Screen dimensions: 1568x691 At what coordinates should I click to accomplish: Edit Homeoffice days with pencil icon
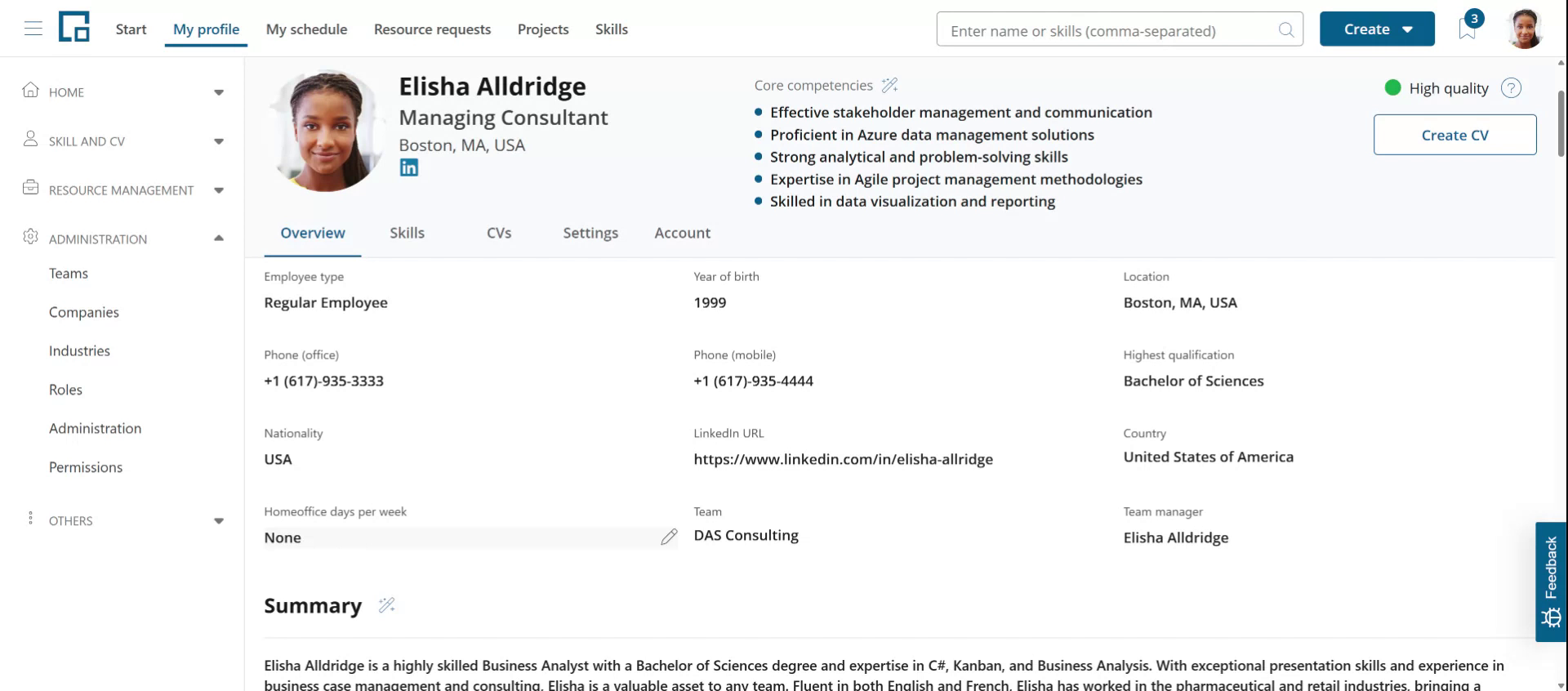[x=669, y=537]
